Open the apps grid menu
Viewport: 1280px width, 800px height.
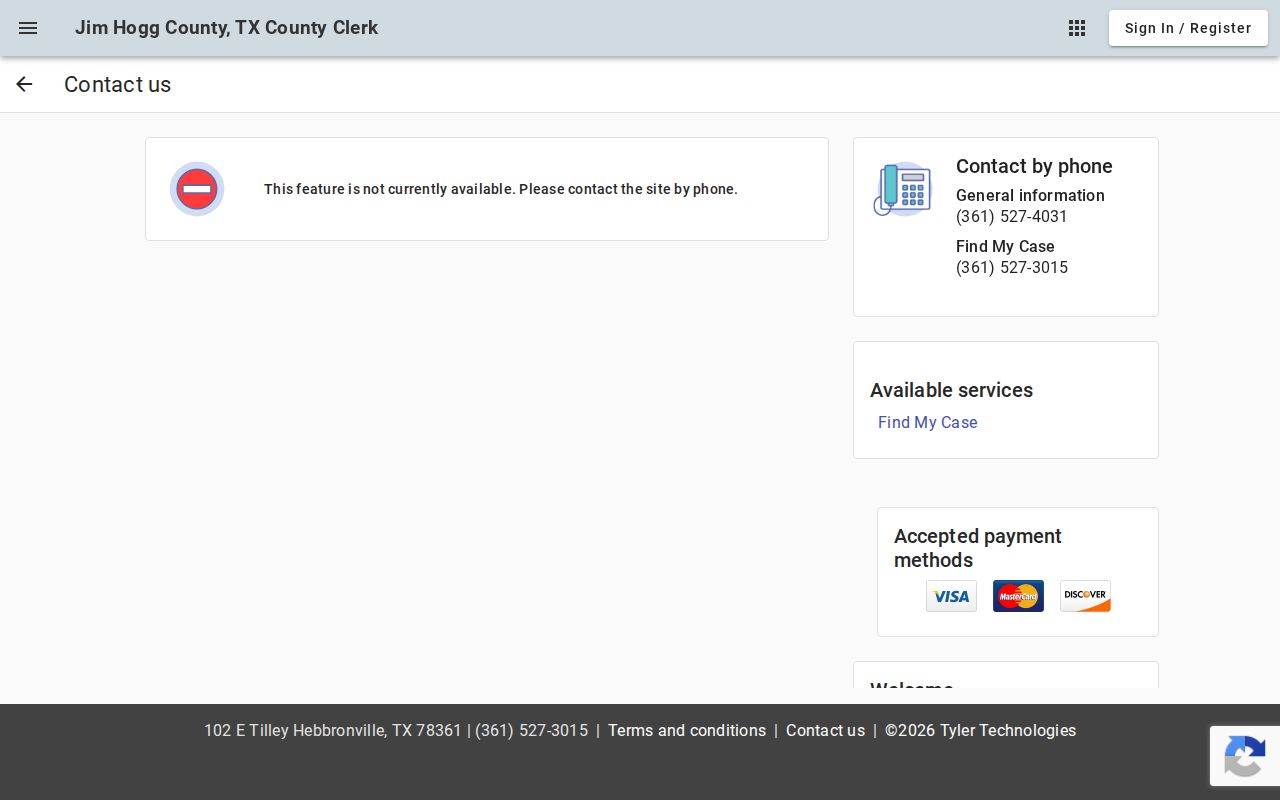[1077, 28]
